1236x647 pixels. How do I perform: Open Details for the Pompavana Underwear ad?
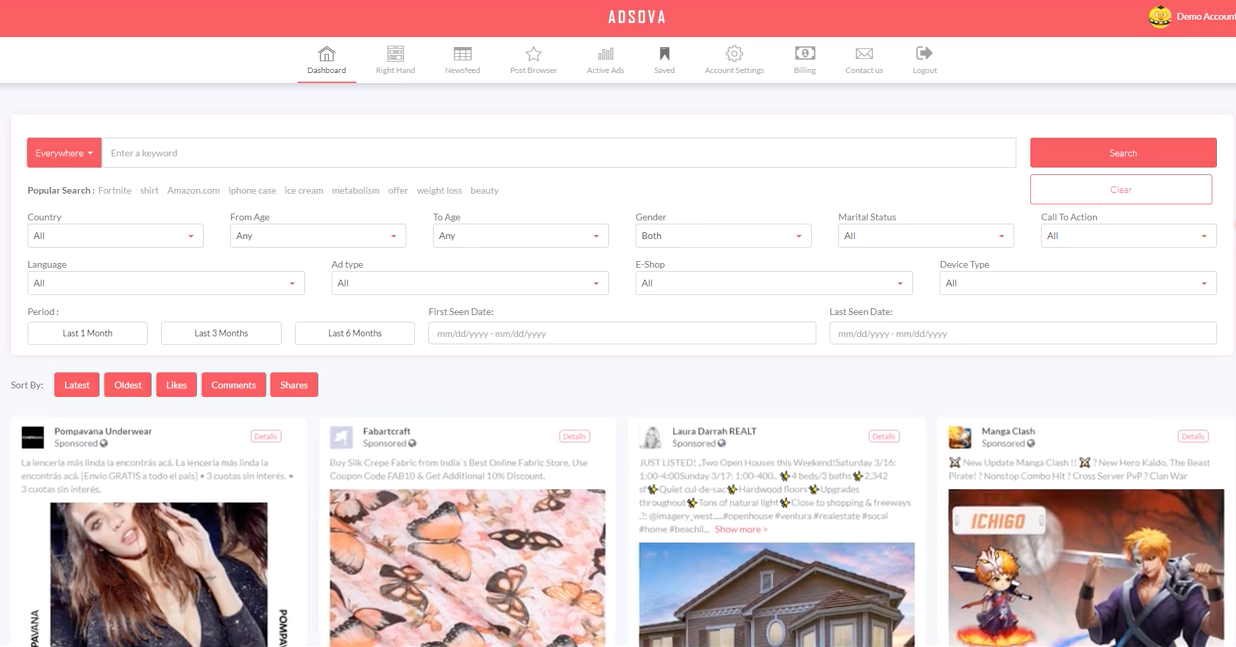click(x=266, y=436)
